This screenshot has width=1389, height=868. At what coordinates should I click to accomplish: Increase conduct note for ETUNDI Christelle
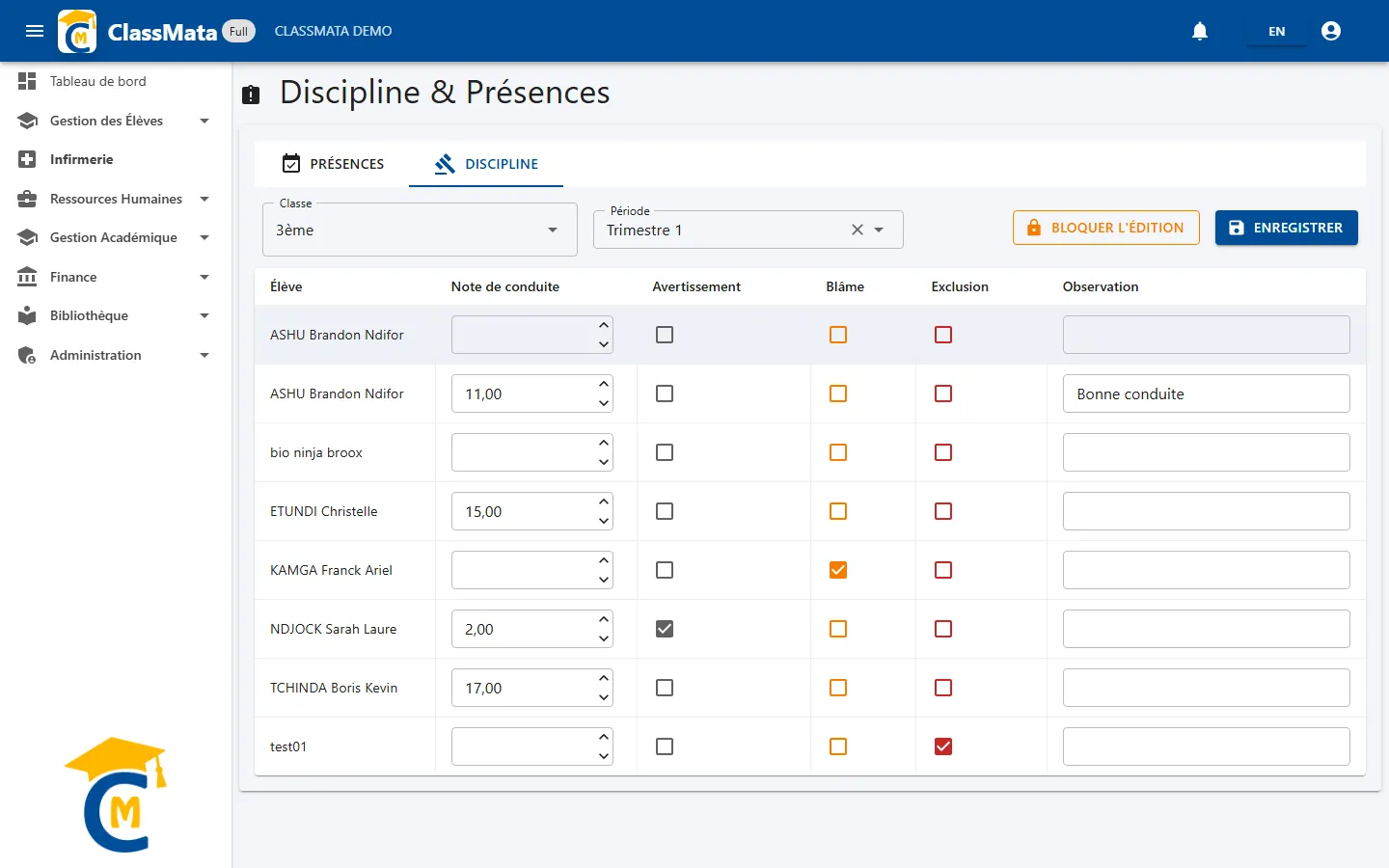click(x=604, y=502)
